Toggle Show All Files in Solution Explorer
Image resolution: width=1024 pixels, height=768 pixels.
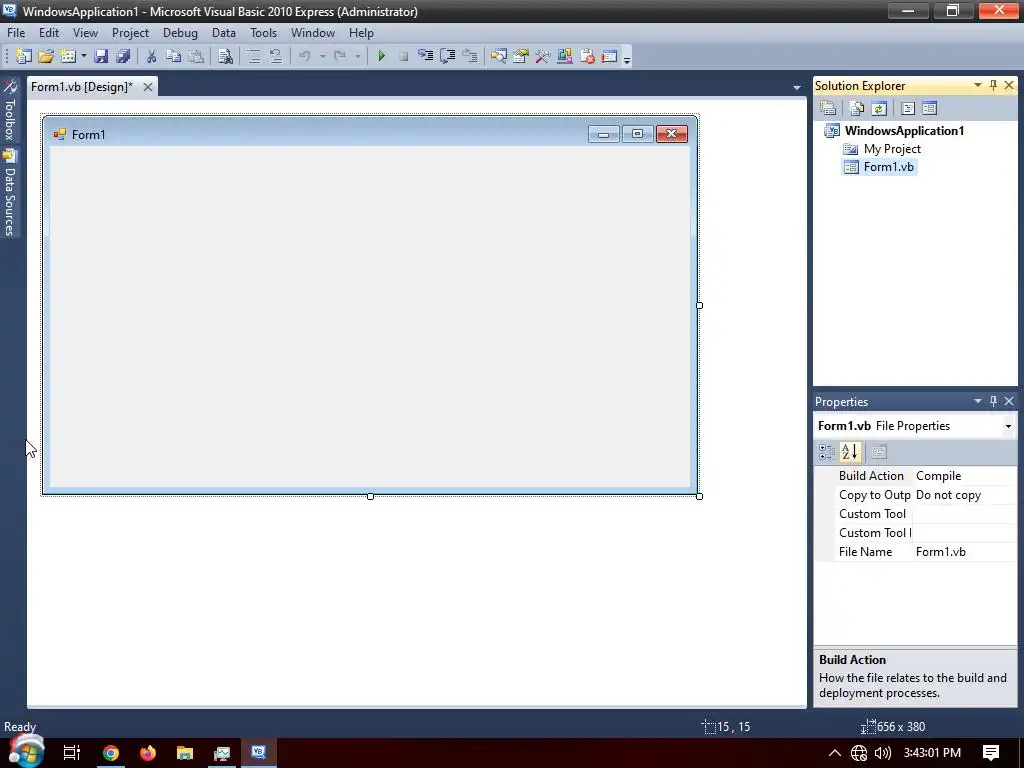[x=857, y=108]
